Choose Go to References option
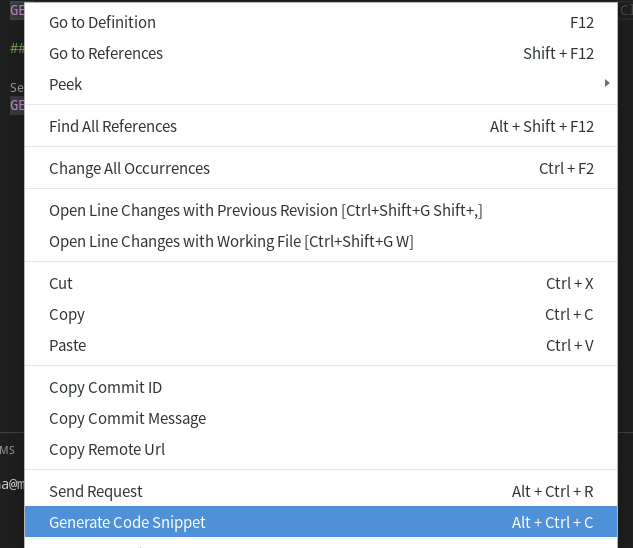 click(321, 53)
